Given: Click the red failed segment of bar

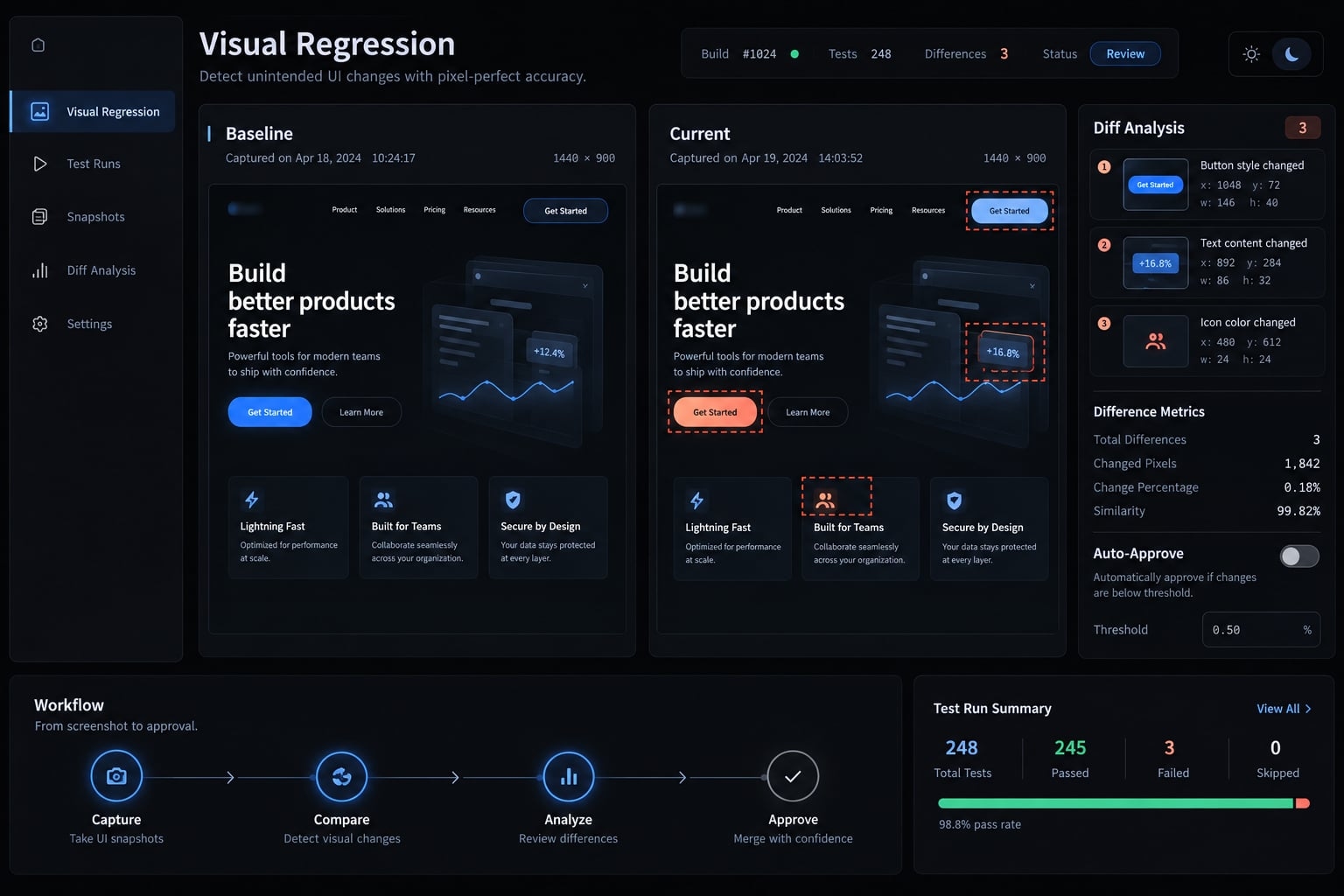Looking at the screenshot, I should coord(1303,803).
